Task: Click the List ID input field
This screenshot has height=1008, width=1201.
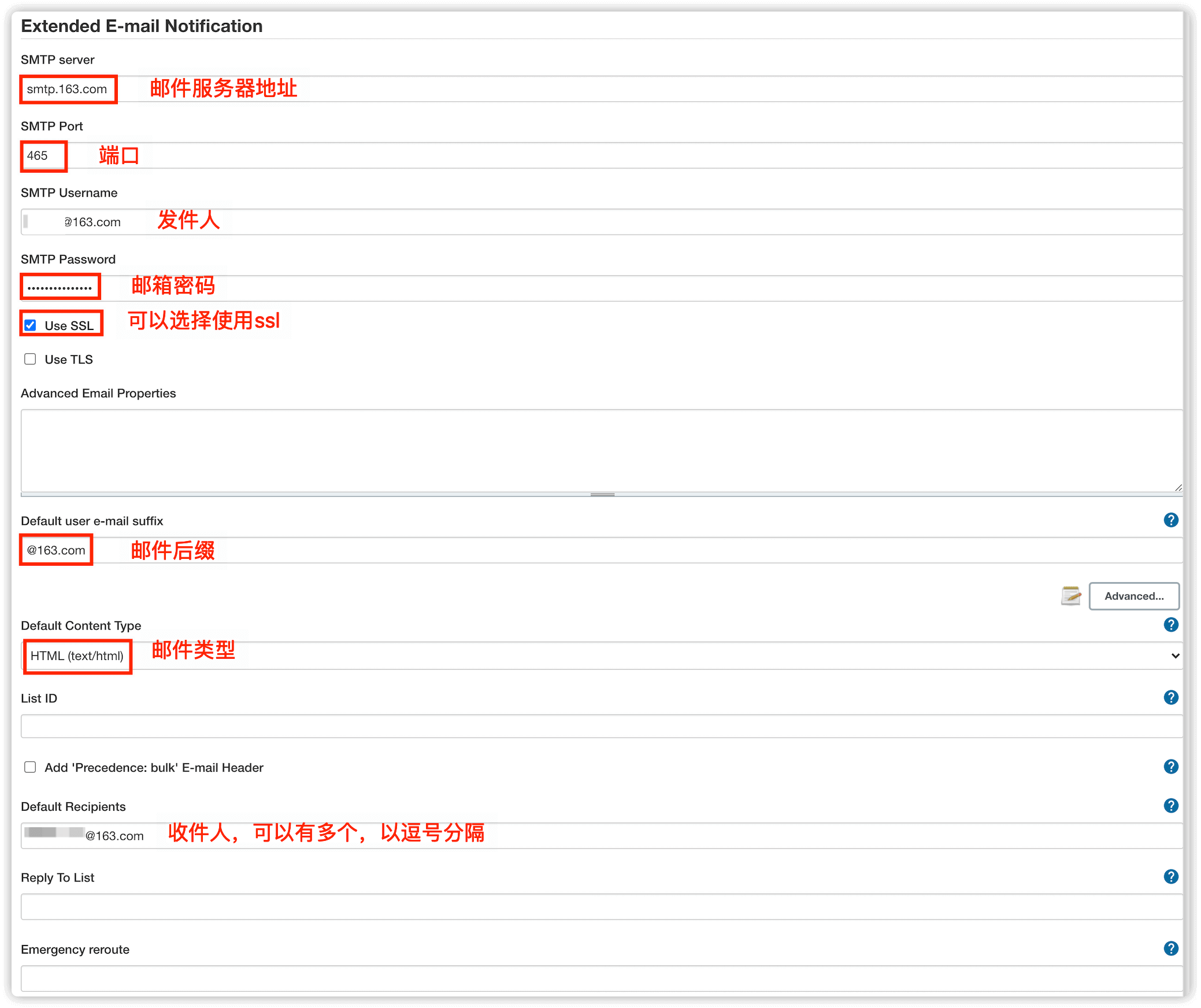Action: point(602,726)
